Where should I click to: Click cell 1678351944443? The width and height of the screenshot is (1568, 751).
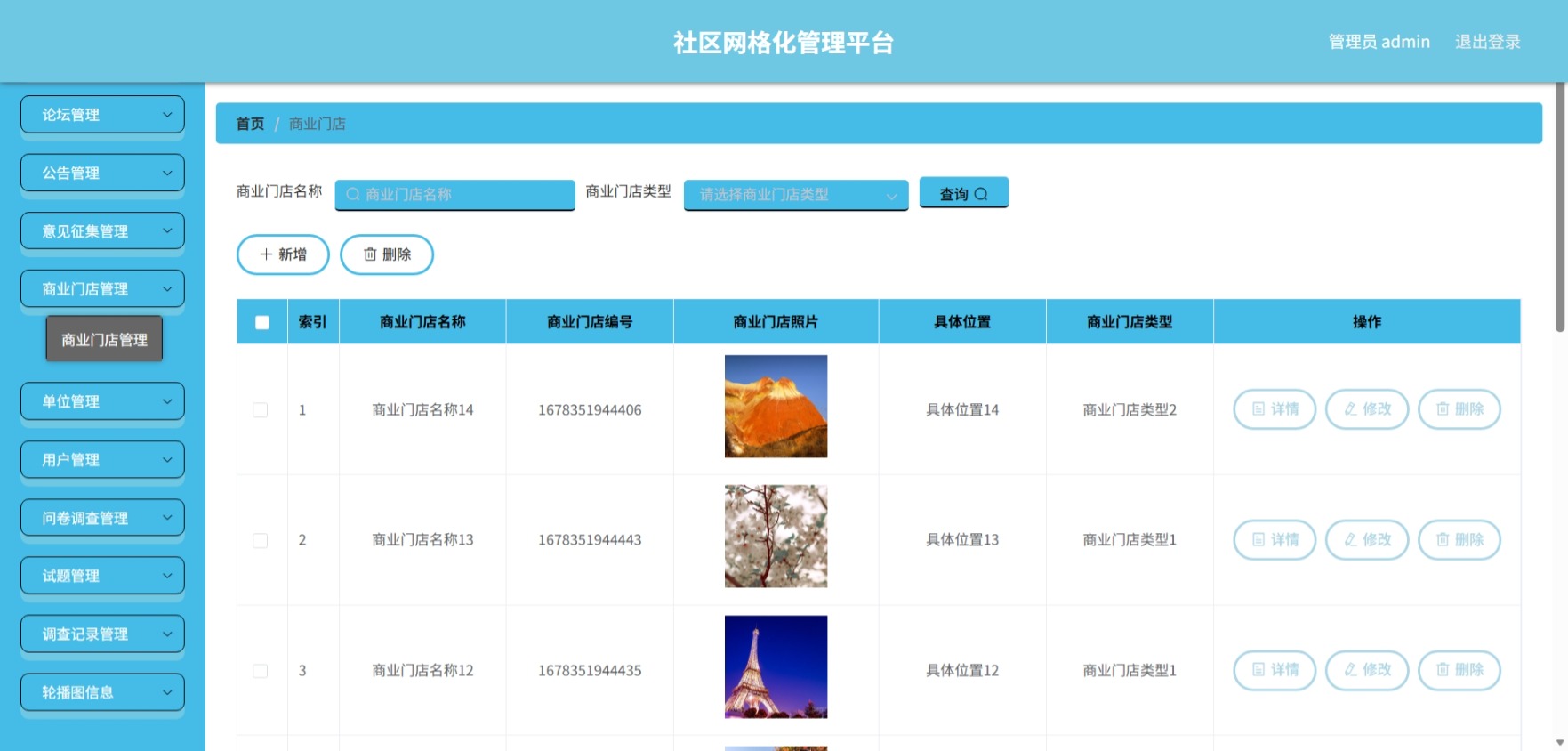(x=590, y=540)
